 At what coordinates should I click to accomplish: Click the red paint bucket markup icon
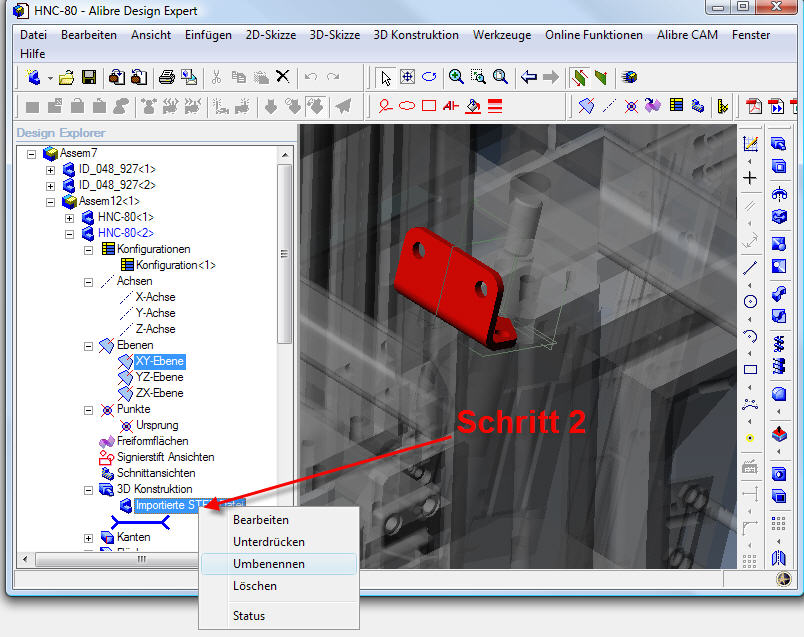pyautogui.click(x=473, y=106)
